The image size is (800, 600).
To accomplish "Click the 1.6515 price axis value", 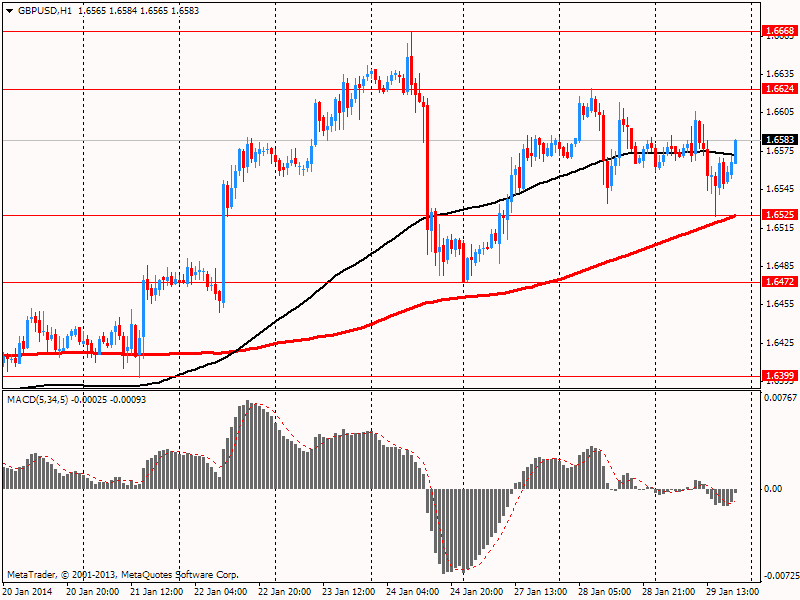I will coord(780,227).
